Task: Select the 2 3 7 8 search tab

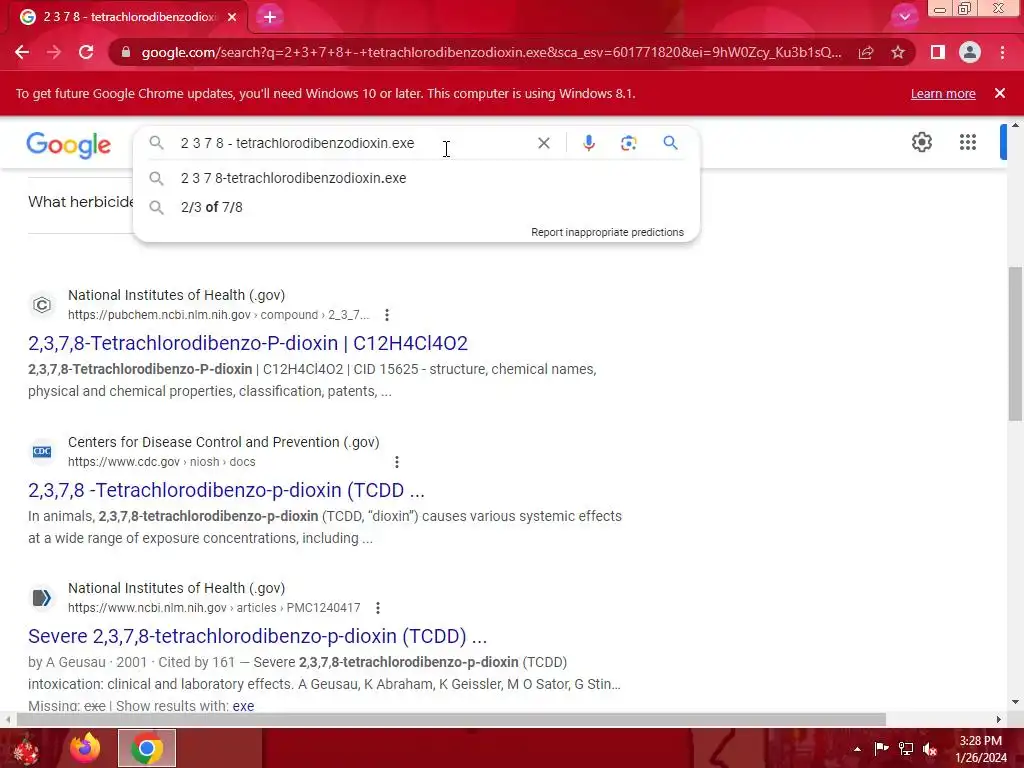Action: point(129,17)
